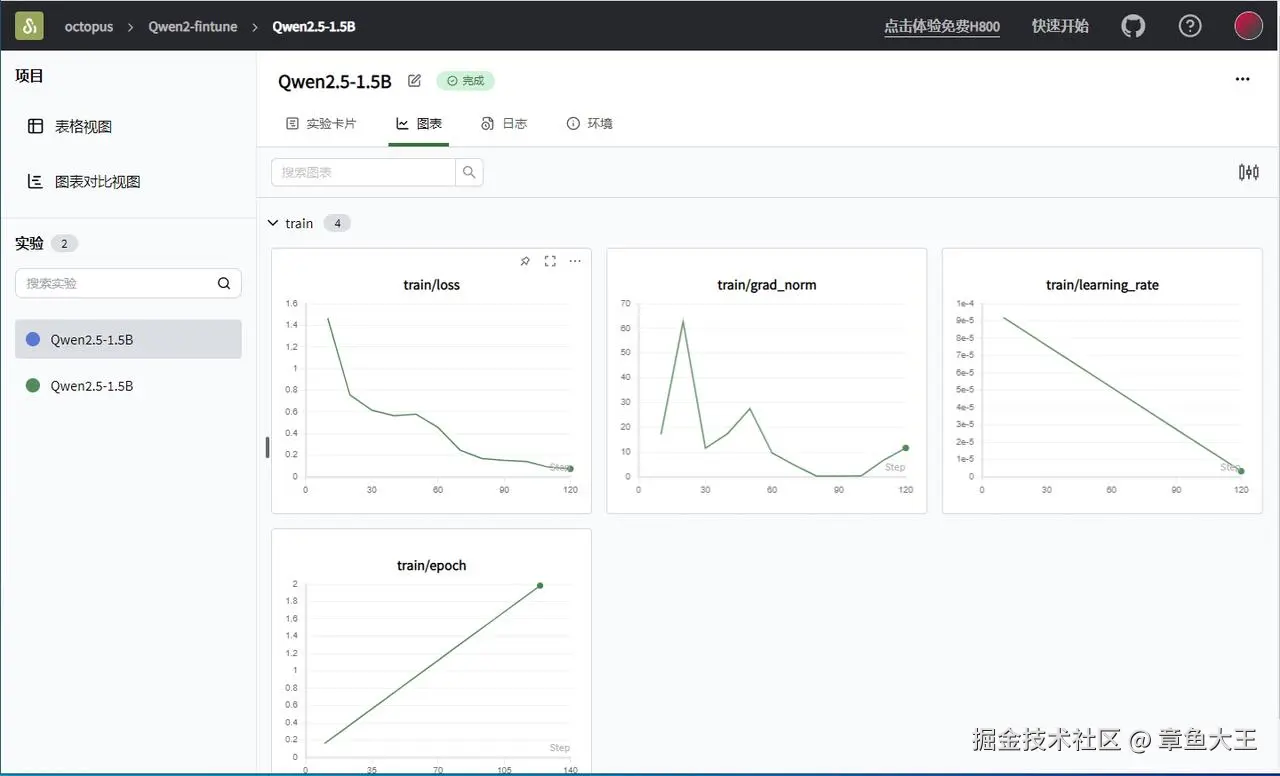Click the Qwen2.5-1.5B breadcrumb
Screen dimensions: 1280x776
(x=314, y=27)
